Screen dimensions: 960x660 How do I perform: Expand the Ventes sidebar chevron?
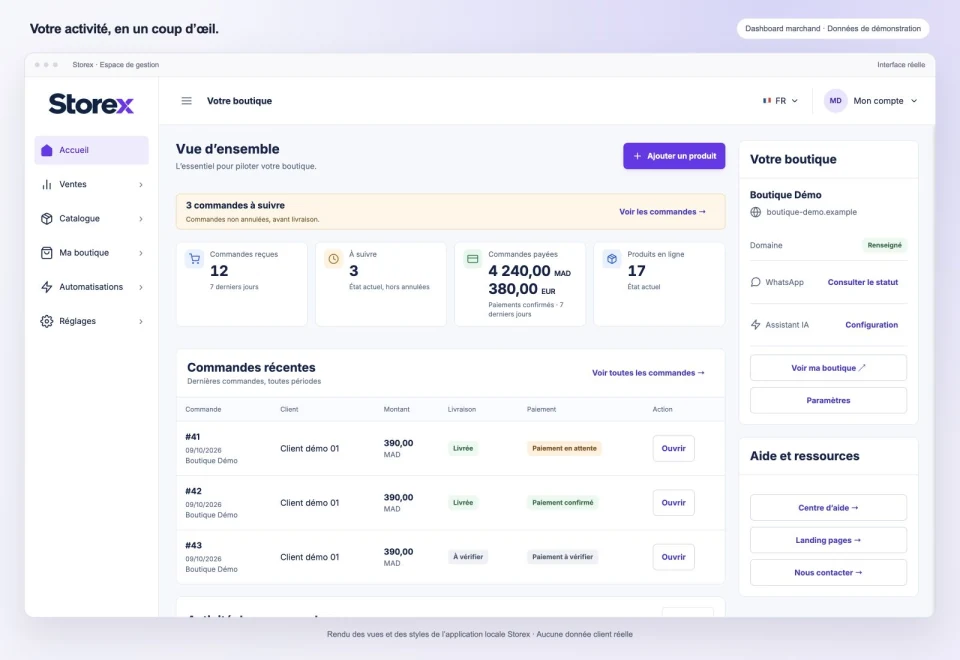141,185
